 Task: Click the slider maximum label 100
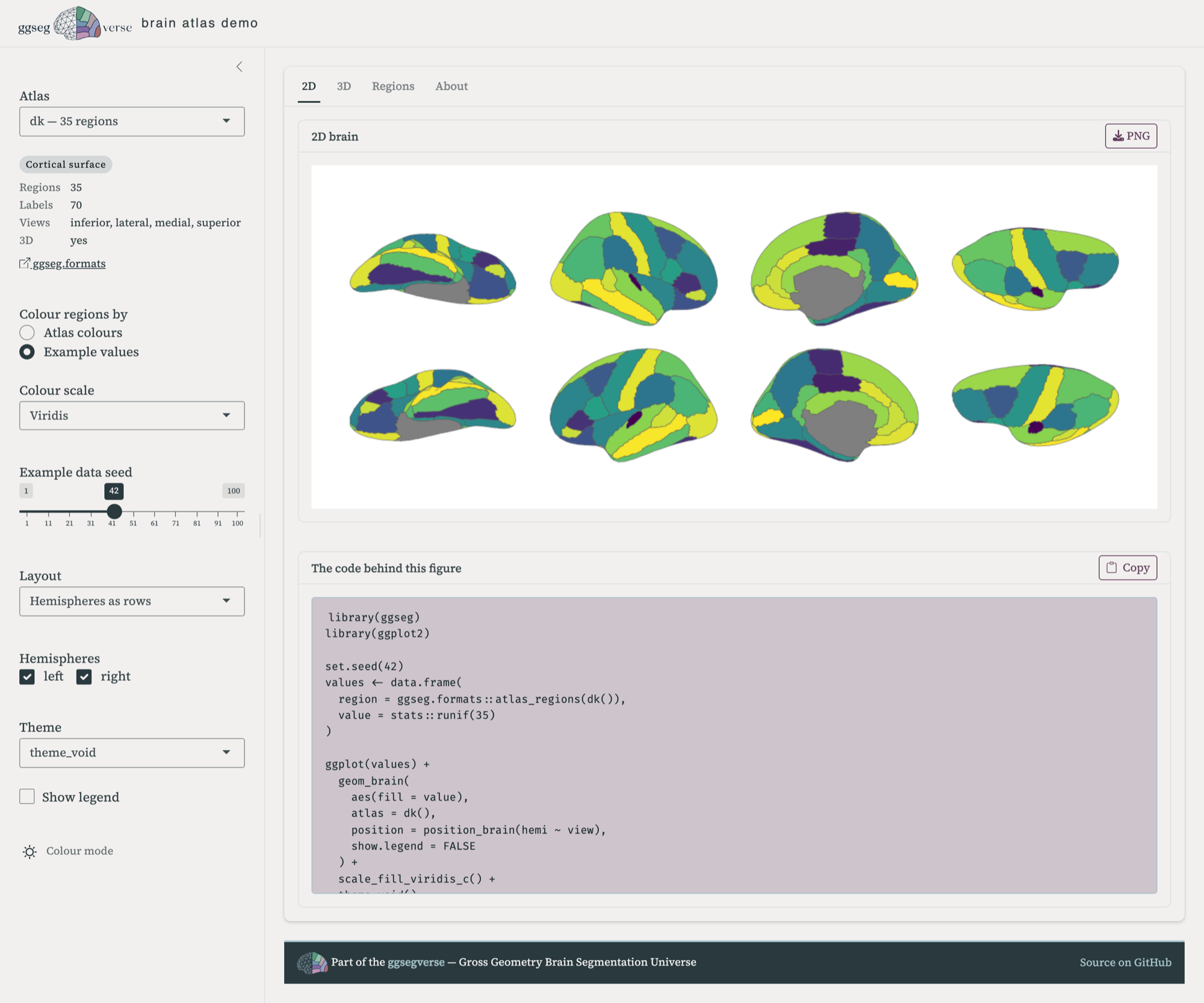click(x=234, y=491)
